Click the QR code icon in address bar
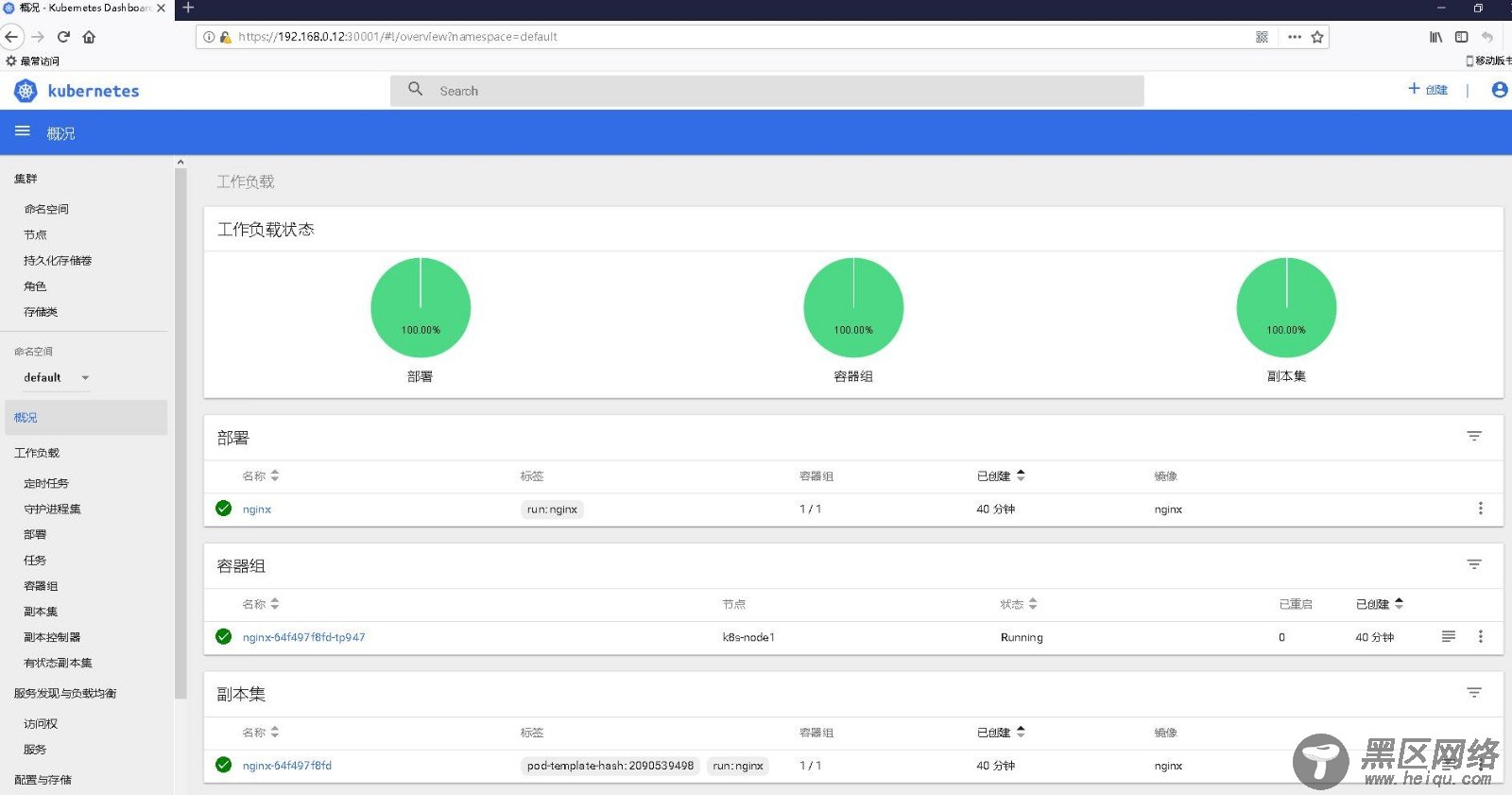The width and height of the screenshot is (1512, 795). [x=1262, y=37]
